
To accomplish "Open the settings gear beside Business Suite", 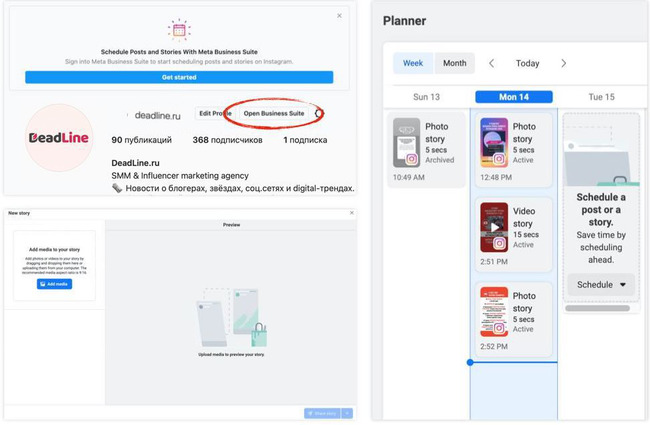I will [x=319, y=113].
